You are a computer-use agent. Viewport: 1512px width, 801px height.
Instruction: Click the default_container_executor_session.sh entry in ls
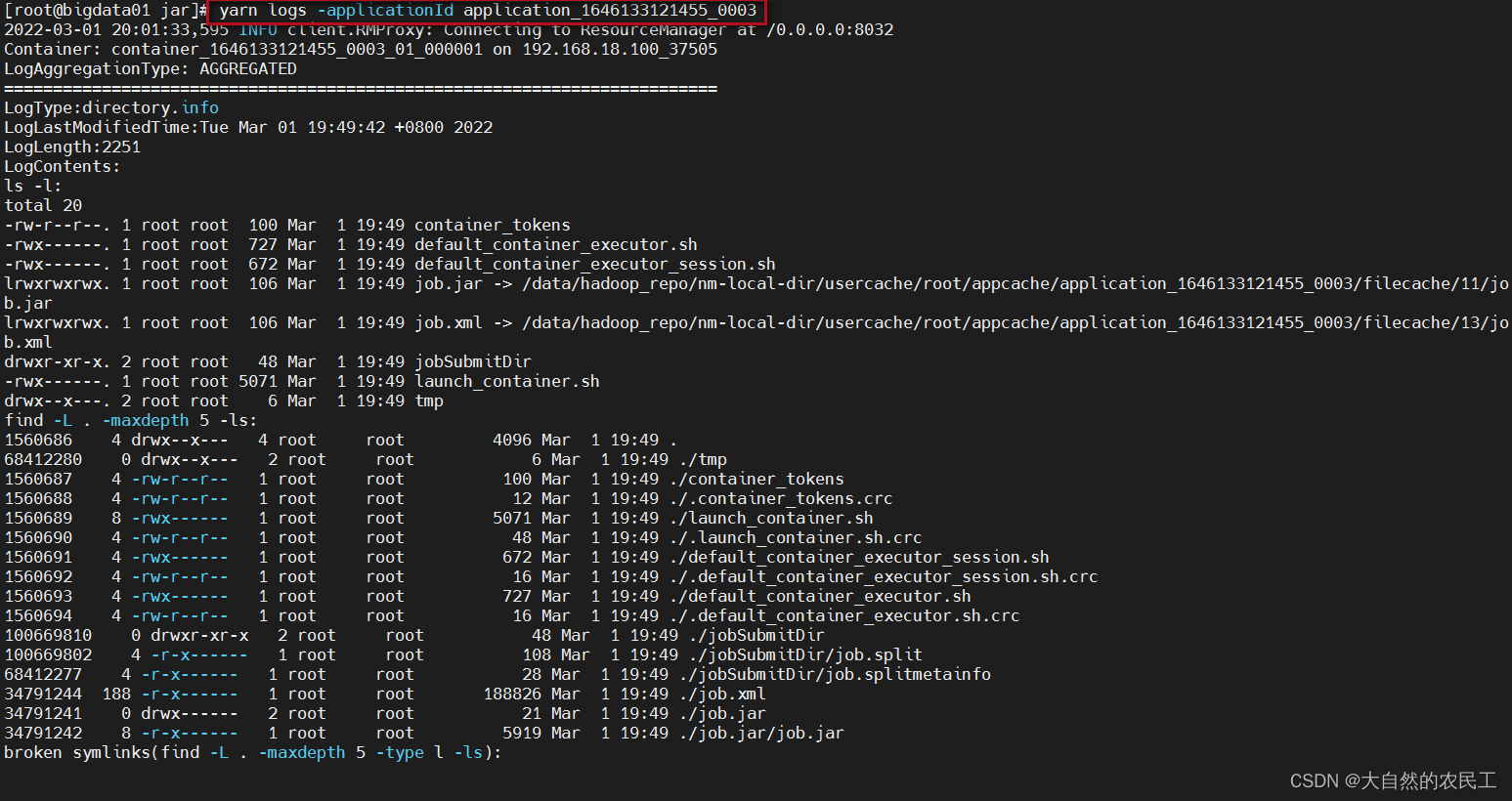(x=595, y=265)
